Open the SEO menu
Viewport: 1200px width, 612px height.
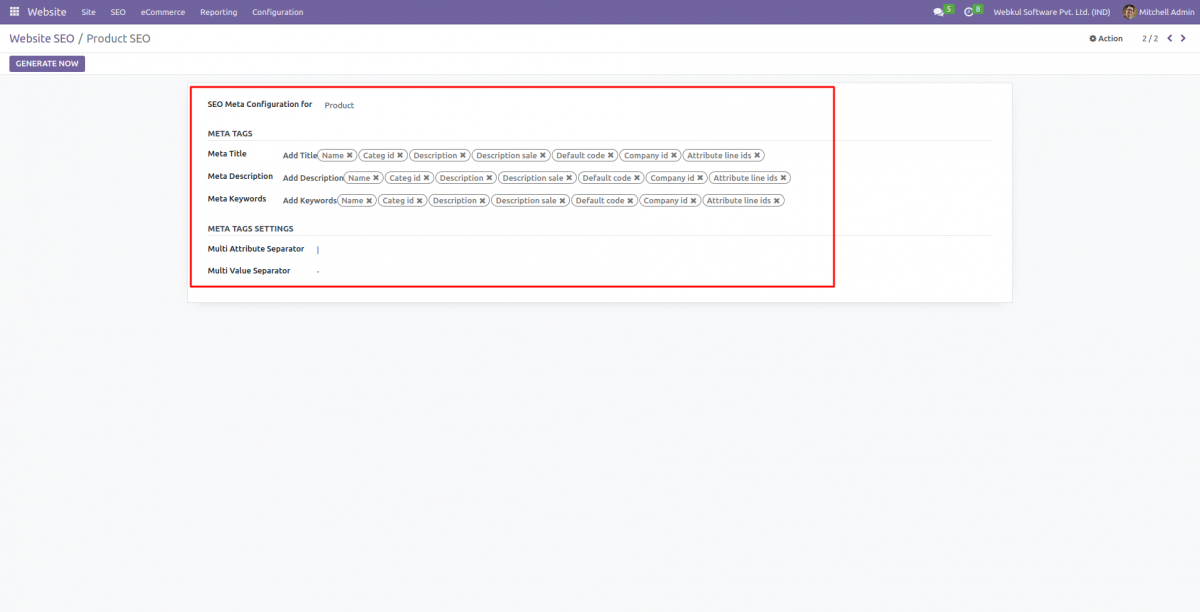point(117,12)
